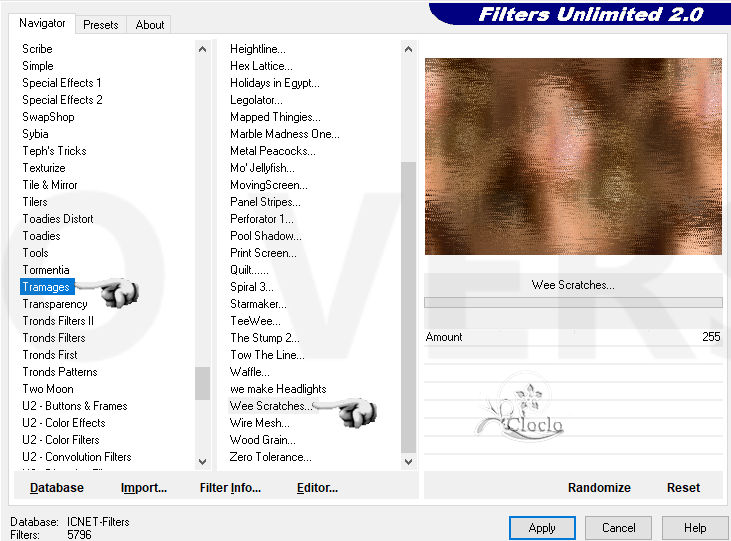Choose Mapped Thingies... filter
This screenshot has height=541, width=731.
(x=275, y=117)
